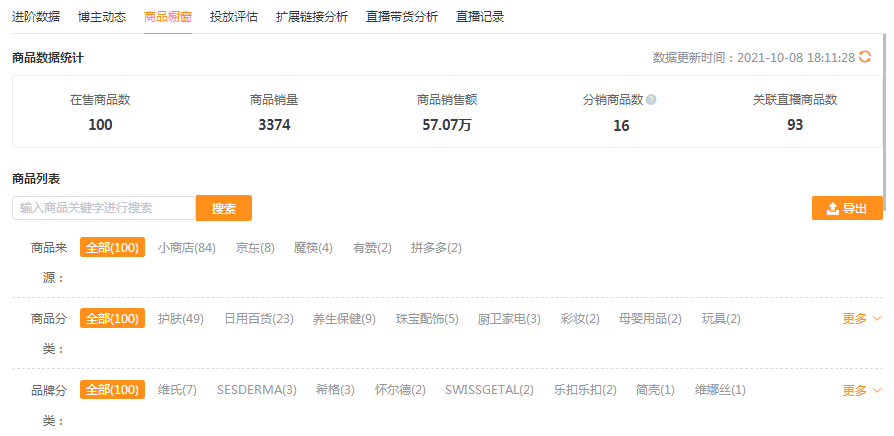Filter product source by 小商店(84)
Image resolution: width=894 pixels, height=436 pixels.
[187, 247]
